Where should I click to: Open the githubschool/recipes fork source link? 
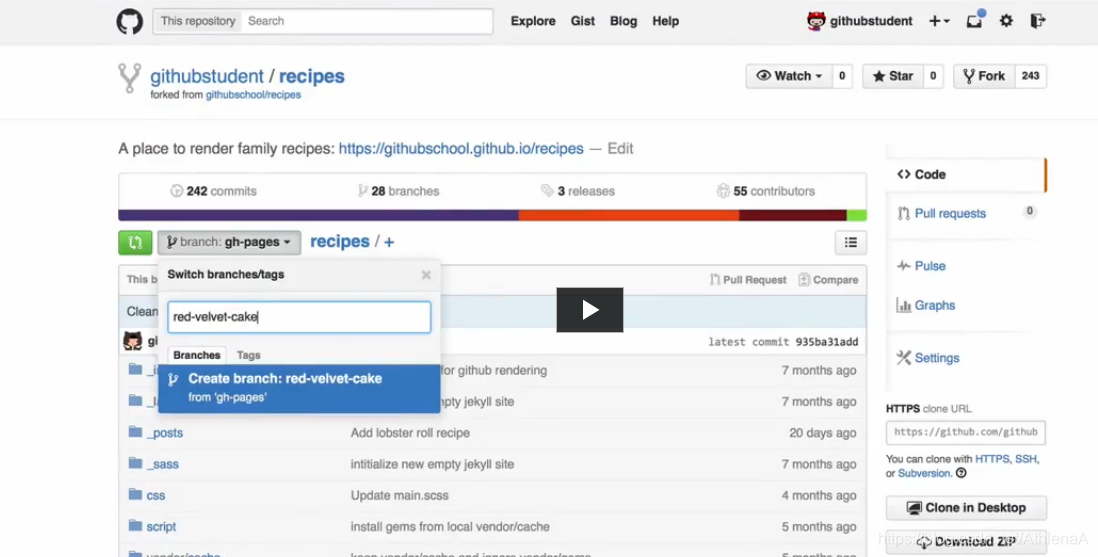253,95
